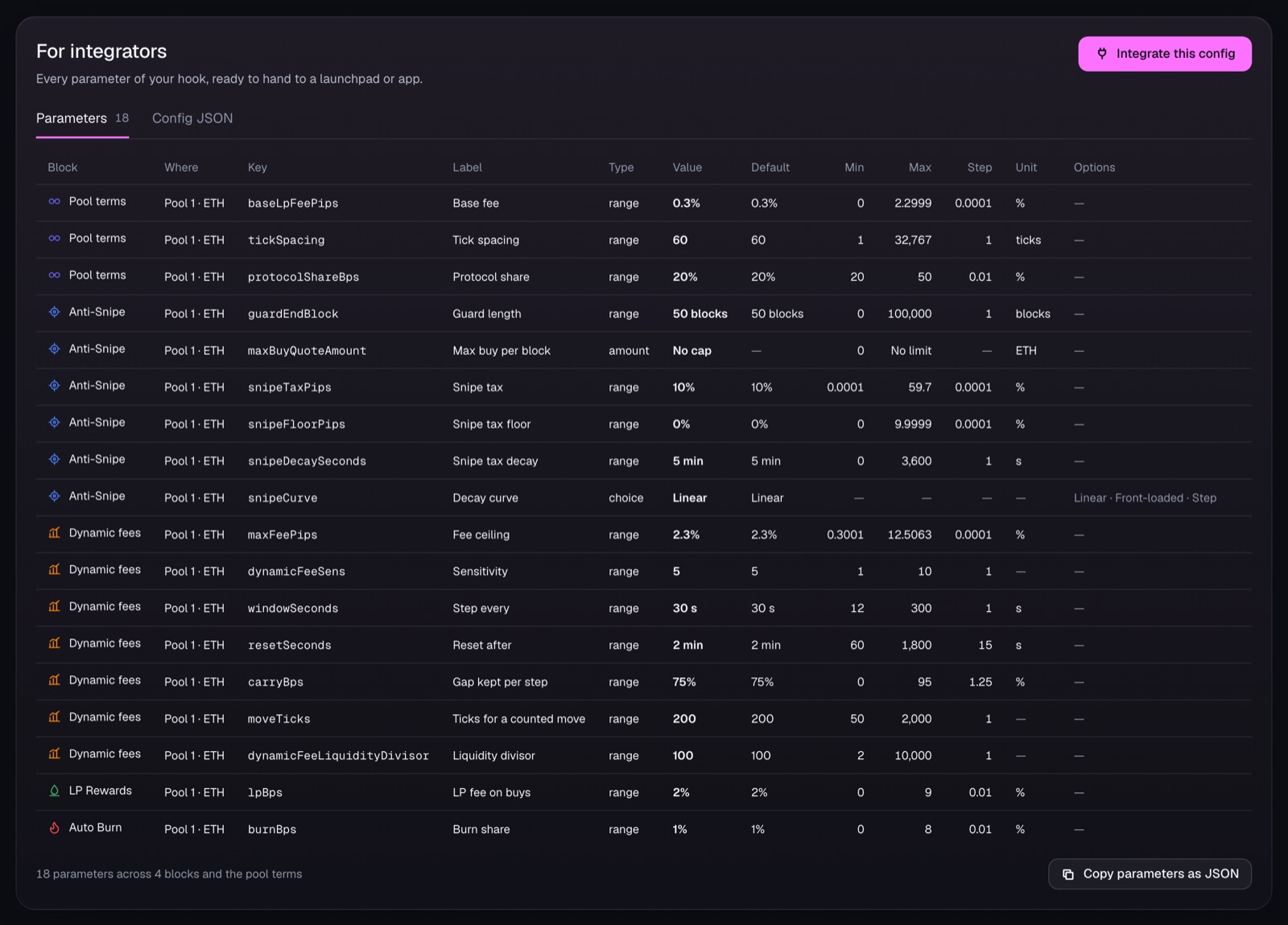Click the Liquidity divisor label
Image resolution: width=1288 pixels, height=925 pixels.
coord(493,756)
